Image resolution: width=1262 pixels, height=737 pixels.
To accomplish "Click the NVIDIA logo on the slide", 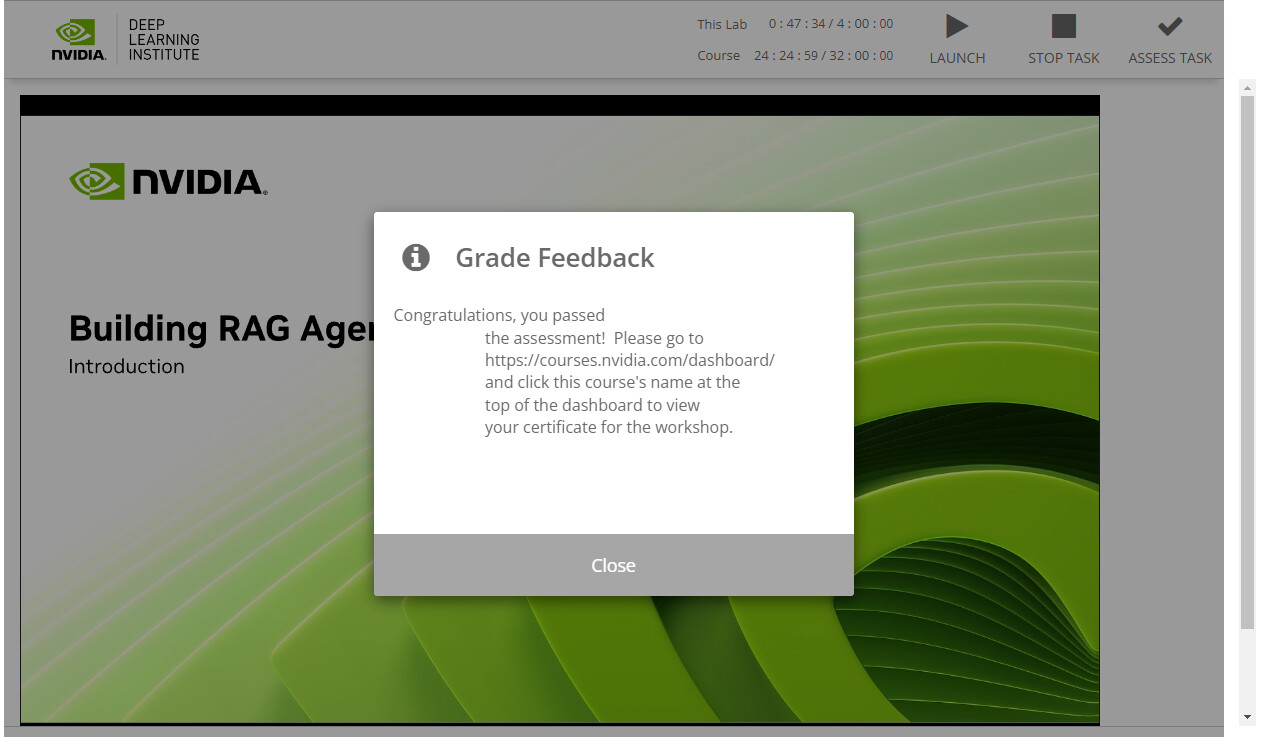I will pos(168,181).
